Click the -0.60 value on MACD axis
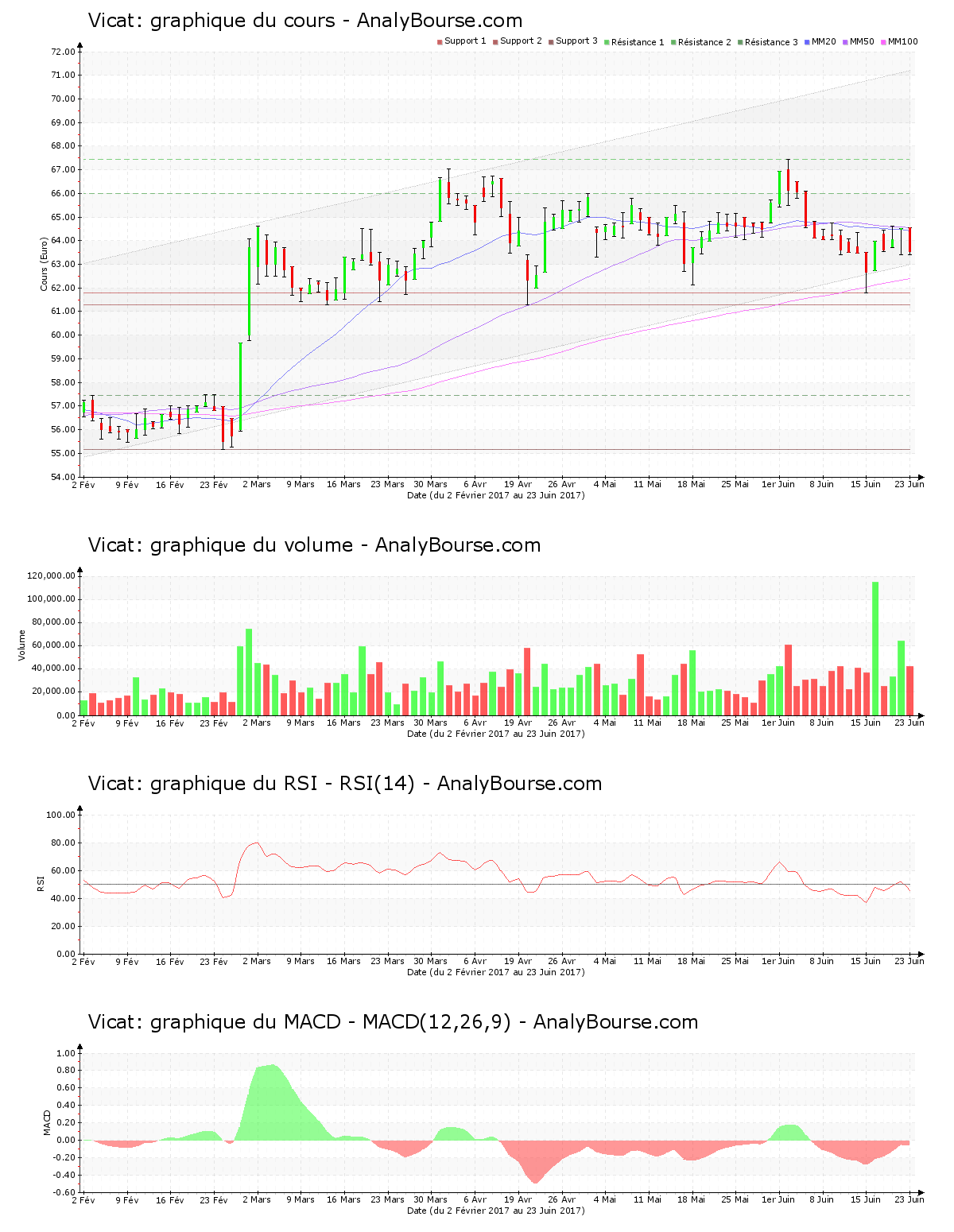 point(65,1192)
